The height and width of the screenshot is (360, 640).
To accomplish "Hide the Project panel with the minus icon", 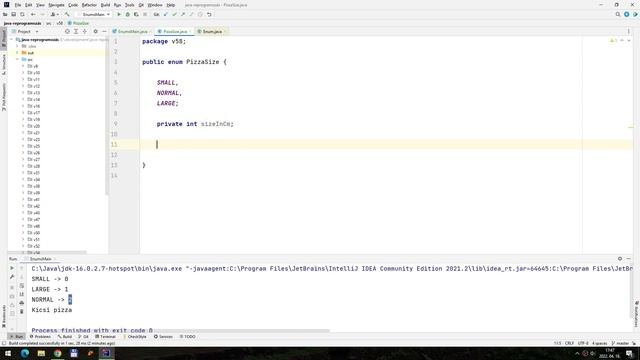I will click(104, 31).
